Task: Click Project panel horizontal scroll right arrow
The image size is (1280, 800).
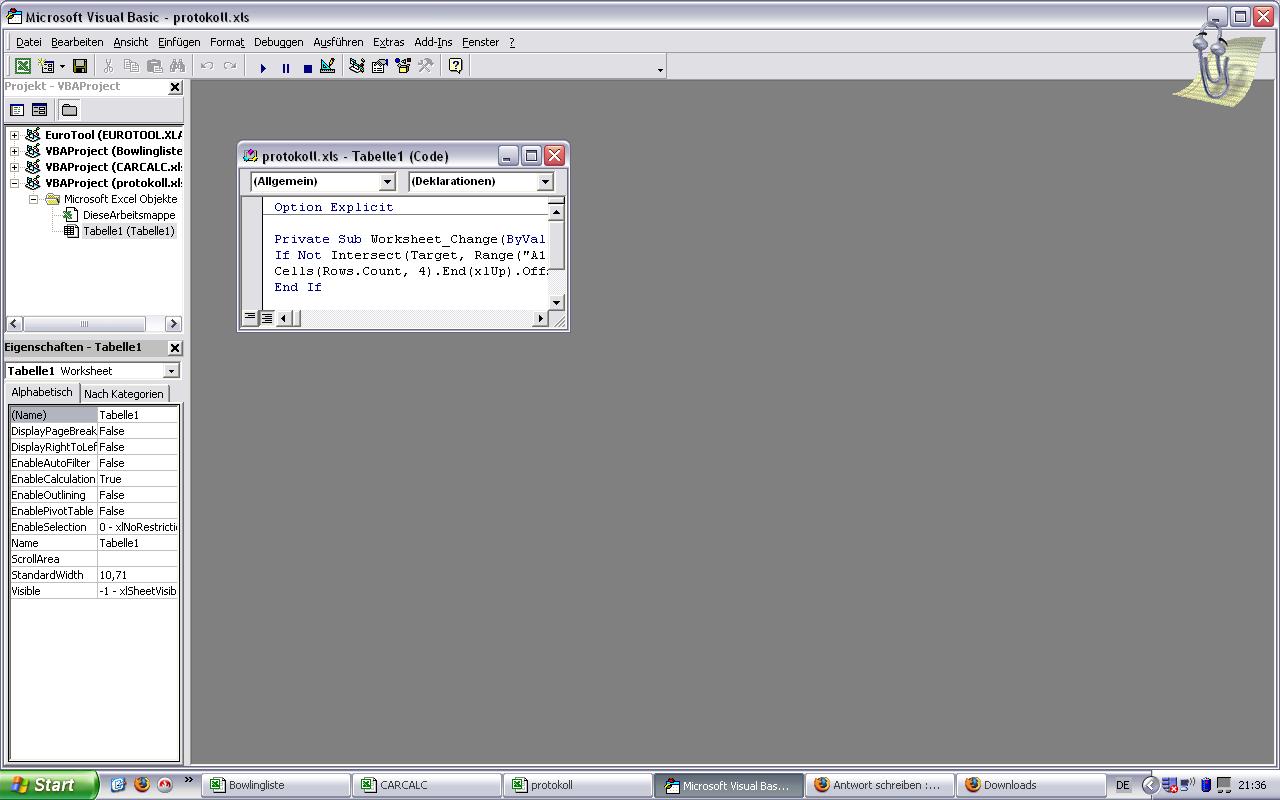Action: (173, 323)
